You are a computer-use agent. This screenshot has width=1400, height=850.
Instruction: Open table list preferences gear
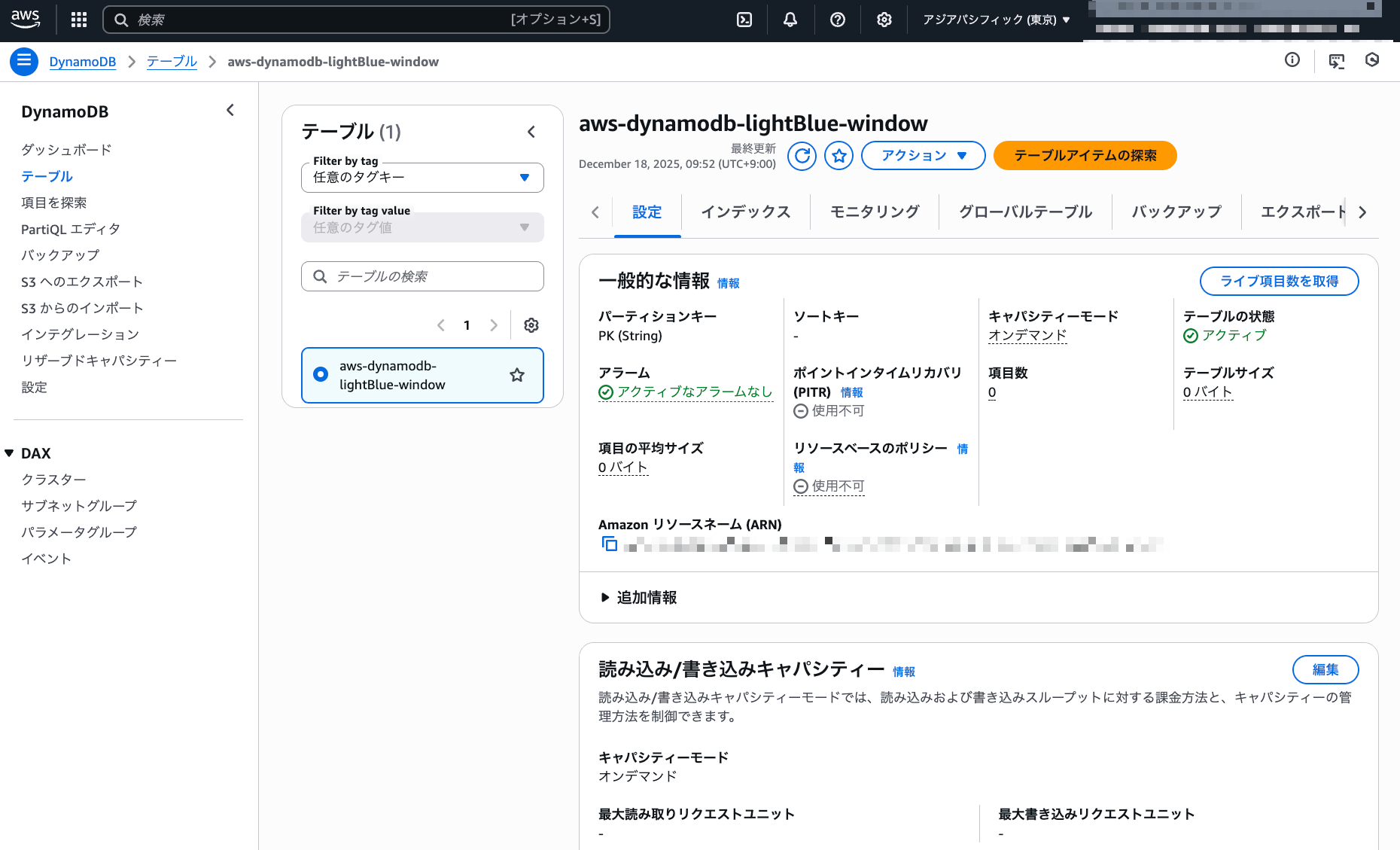(x=531, y=325)
